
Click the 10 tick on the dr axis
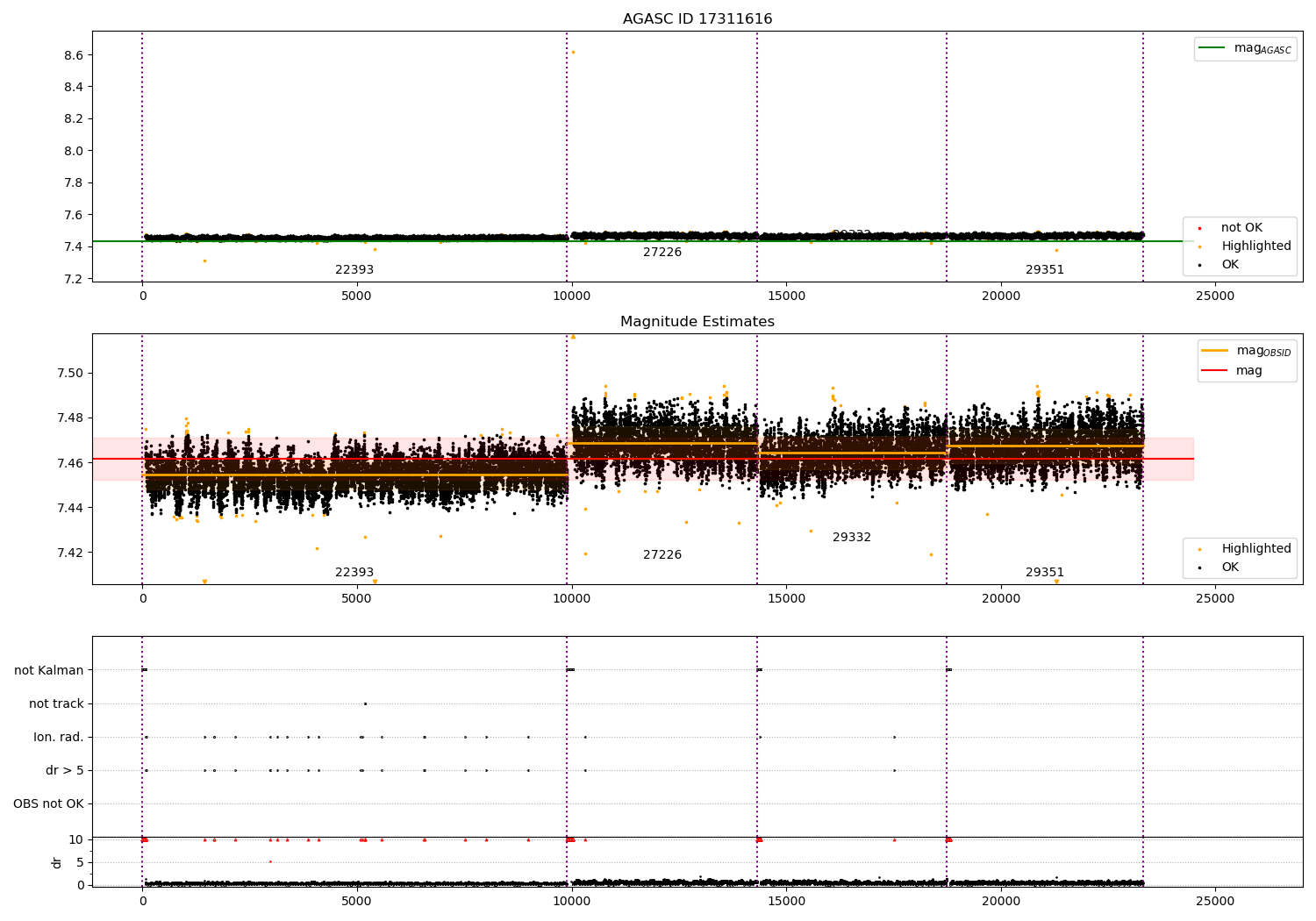point(76,840)
